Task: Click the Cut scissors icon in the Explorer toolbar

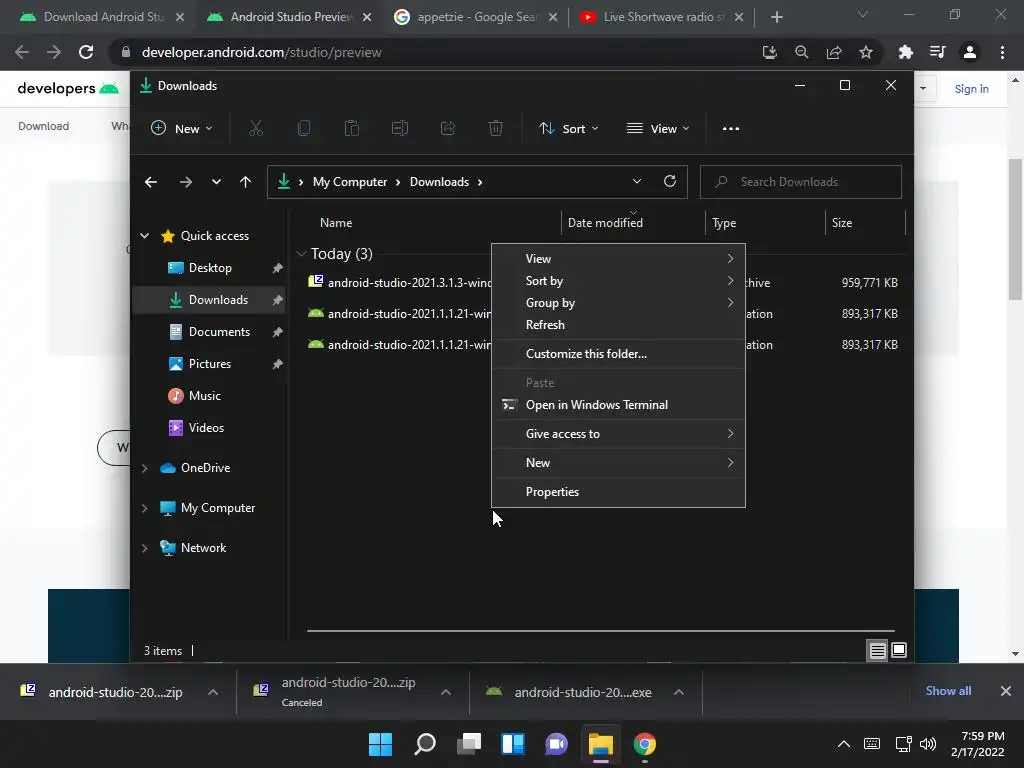Action: coord(255,129)
